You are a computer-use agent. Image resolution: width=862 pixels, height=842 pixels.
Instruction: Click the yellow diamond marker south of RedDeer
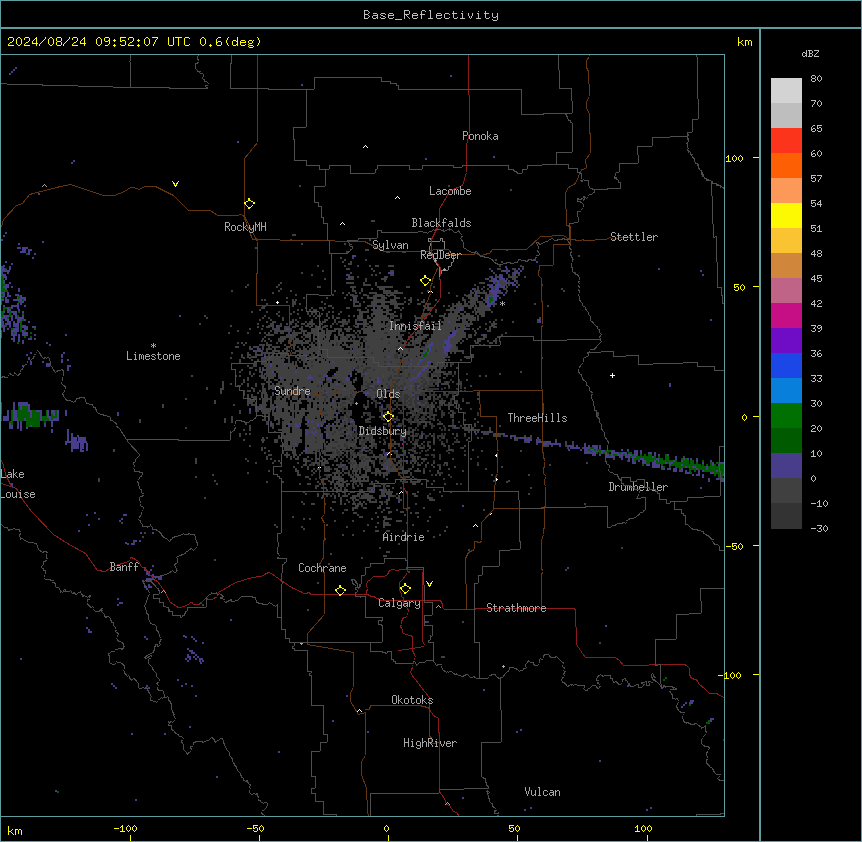tap(425, 281)
